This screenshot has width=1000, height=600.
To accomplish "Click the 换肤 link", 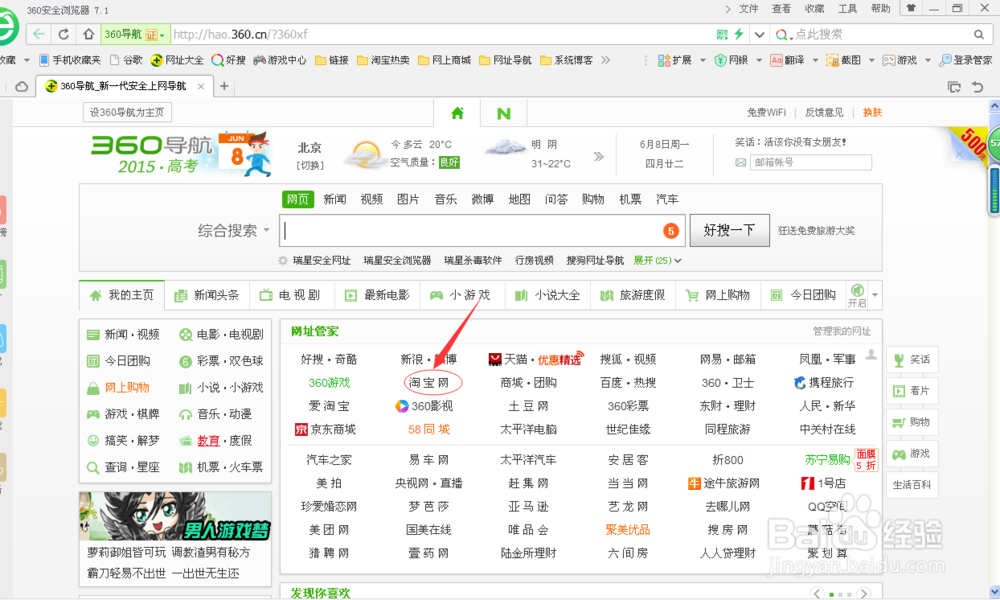I will tap(872, 112).
